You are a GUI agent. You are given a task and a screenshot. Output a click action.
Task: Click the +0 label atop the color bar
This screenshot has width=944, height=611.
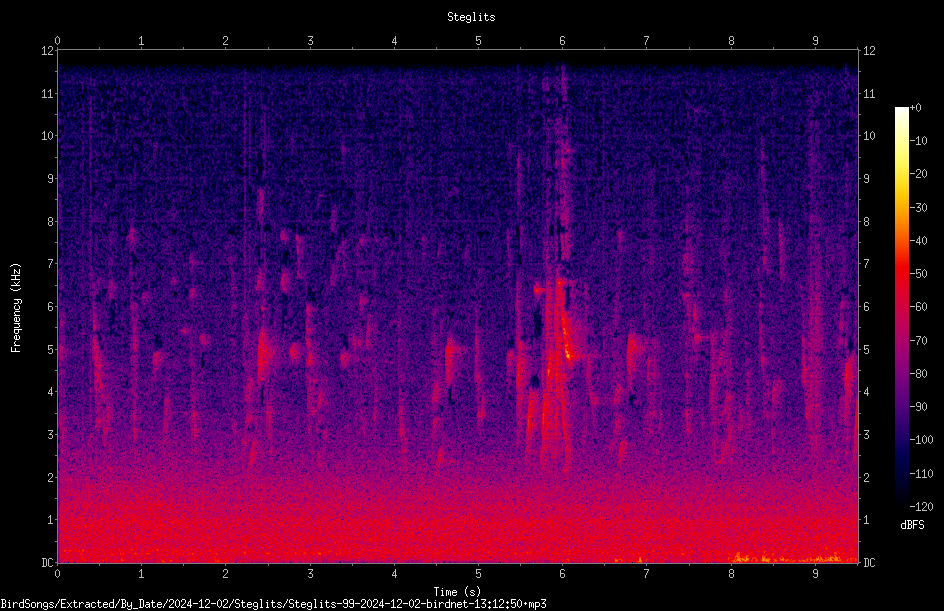point(916,108)
